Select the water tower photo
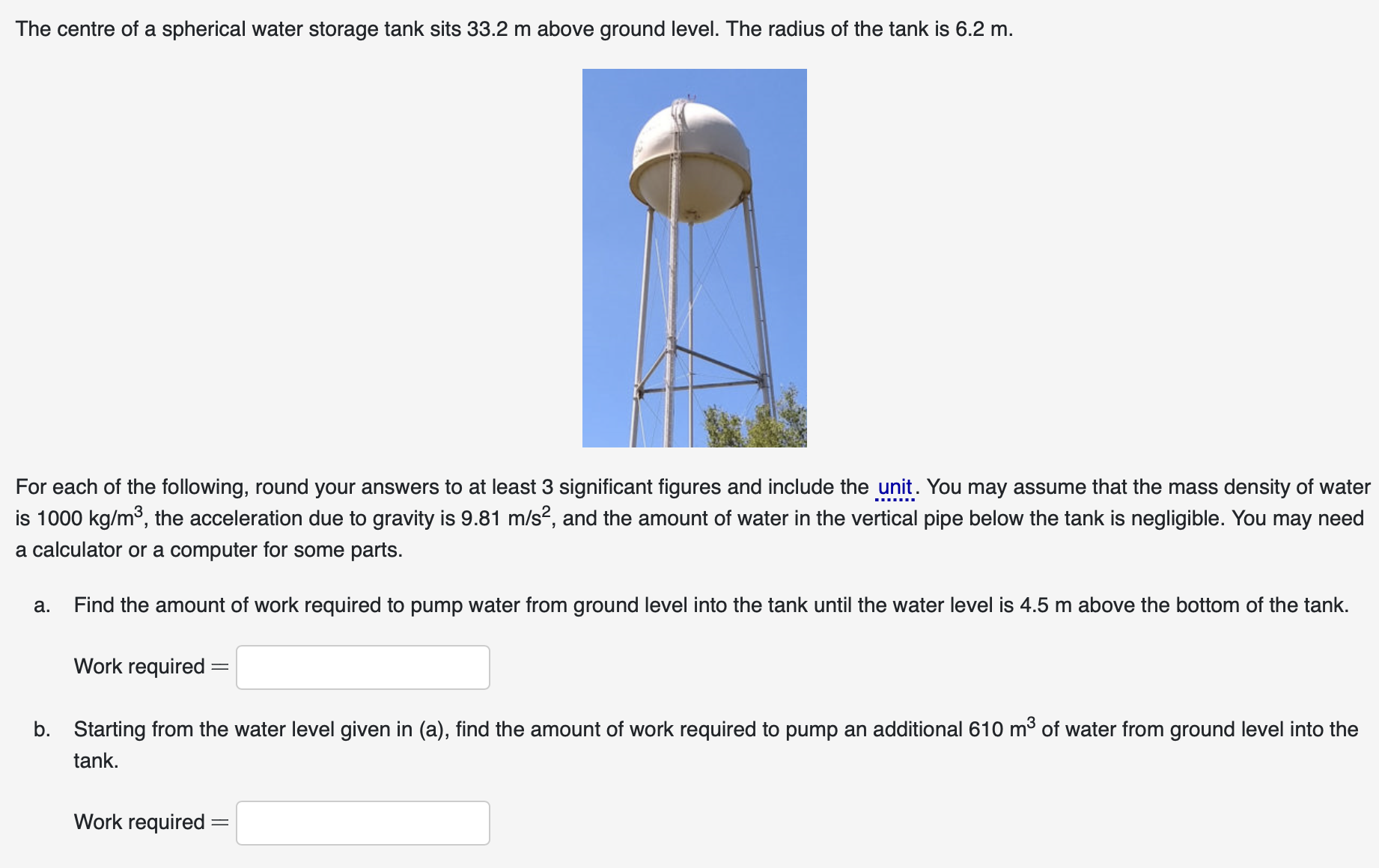1379x868 pixels. coord(694,258)
